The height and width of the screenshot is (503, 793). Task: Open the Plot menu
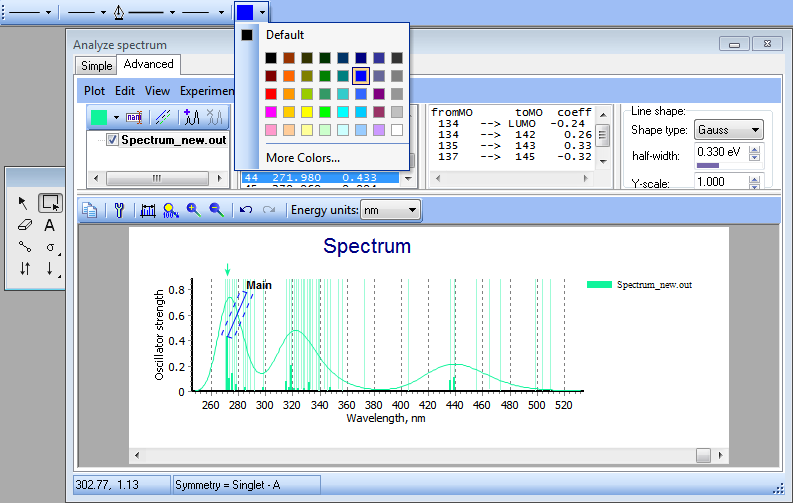[94, 91]
